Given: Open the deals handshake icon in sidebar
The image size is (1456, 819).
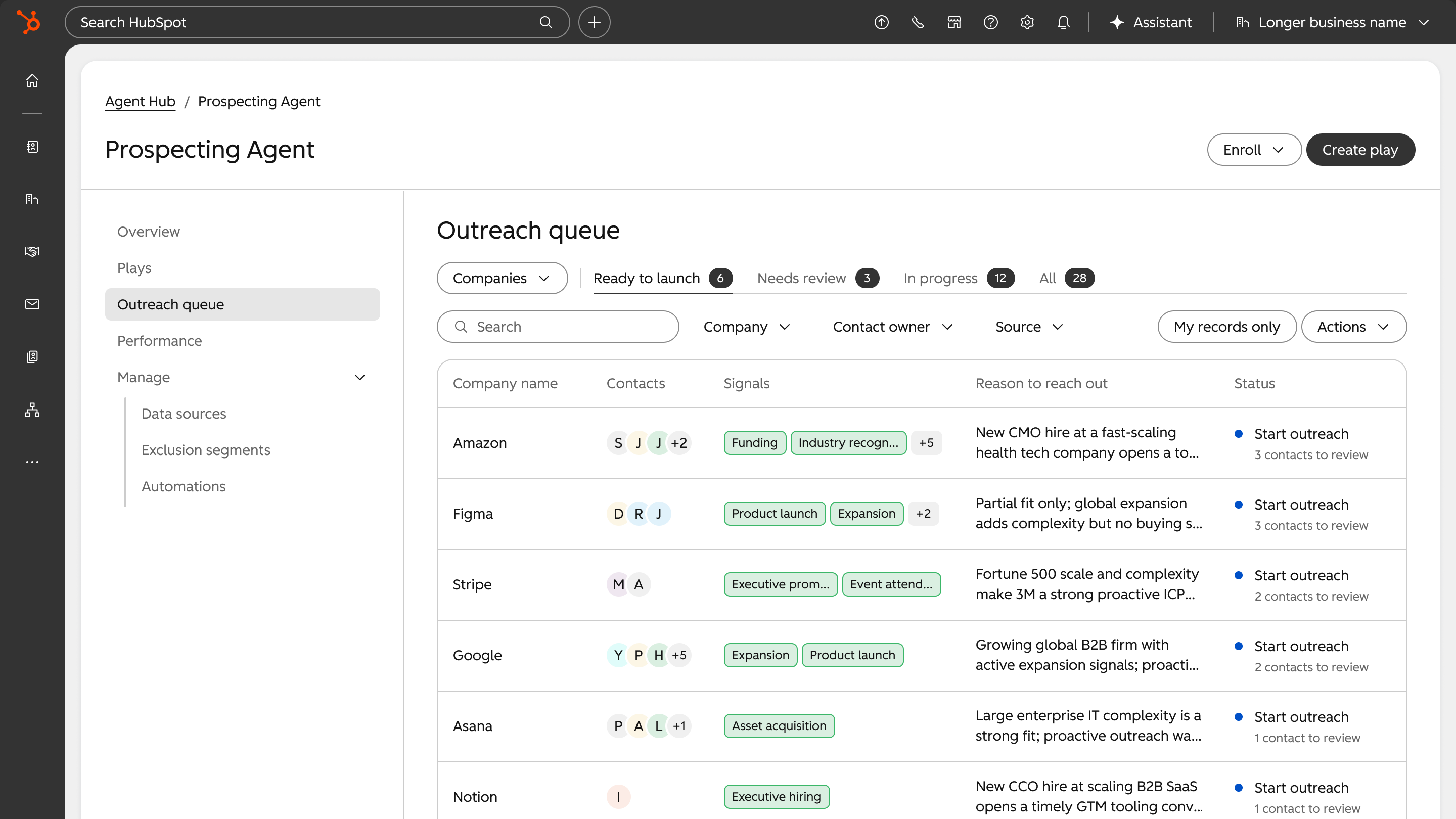Looking at the screenshot, I should pos(32,252).
